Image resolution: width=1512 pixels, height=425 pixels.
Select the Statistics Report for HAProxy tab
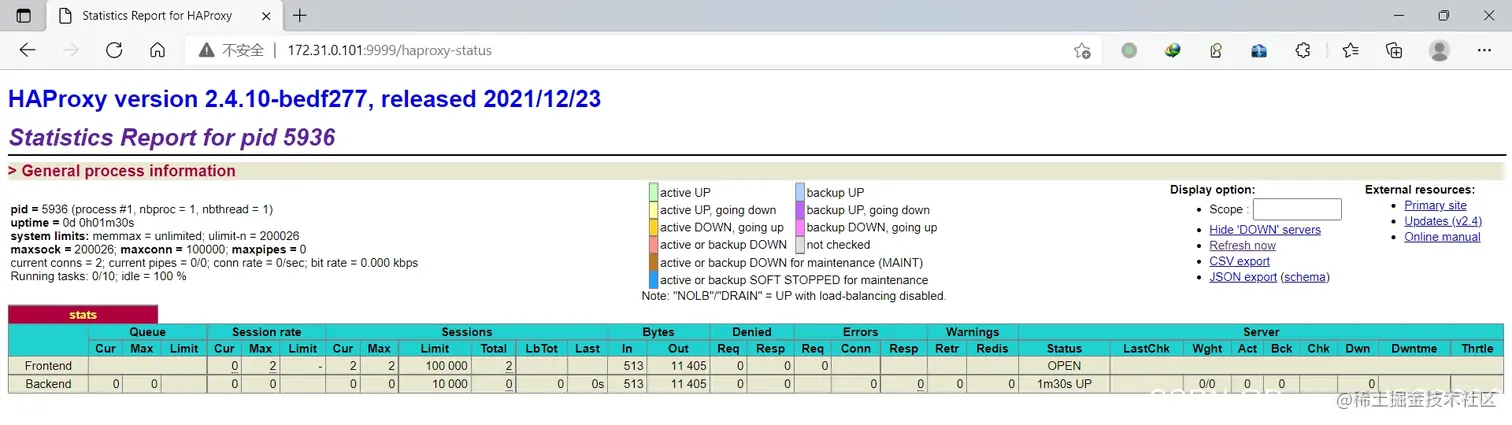click(164, 16)
